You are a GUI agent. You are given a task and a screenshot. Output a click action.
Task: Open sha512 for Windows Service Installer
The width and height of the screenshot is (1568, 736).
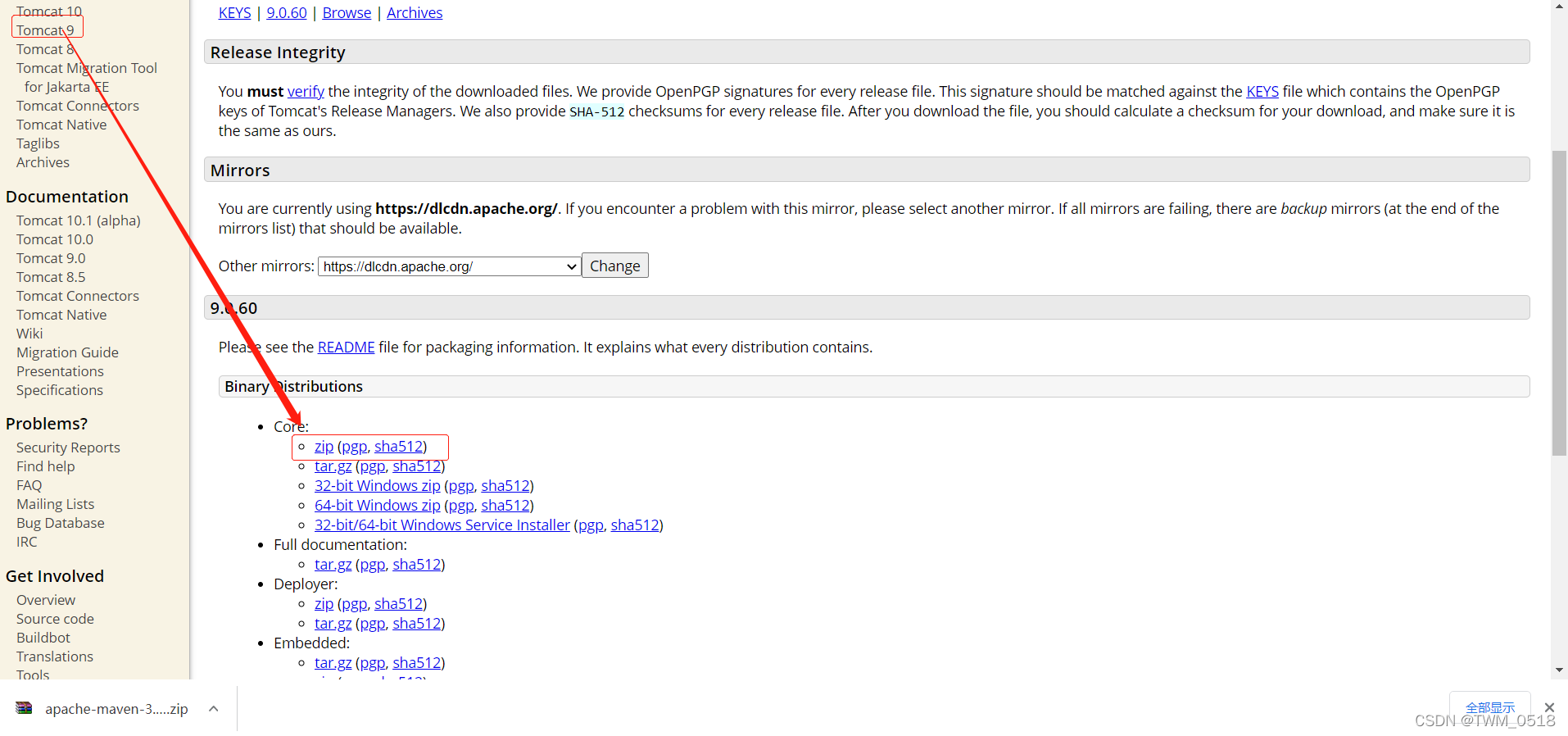[635, 525]
